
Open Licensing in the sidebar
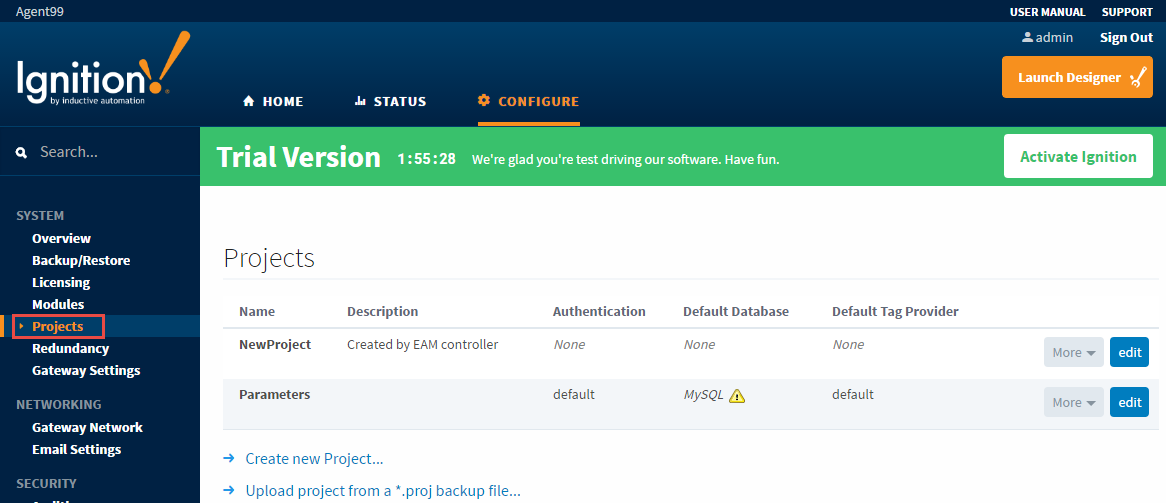coord(61,282)
